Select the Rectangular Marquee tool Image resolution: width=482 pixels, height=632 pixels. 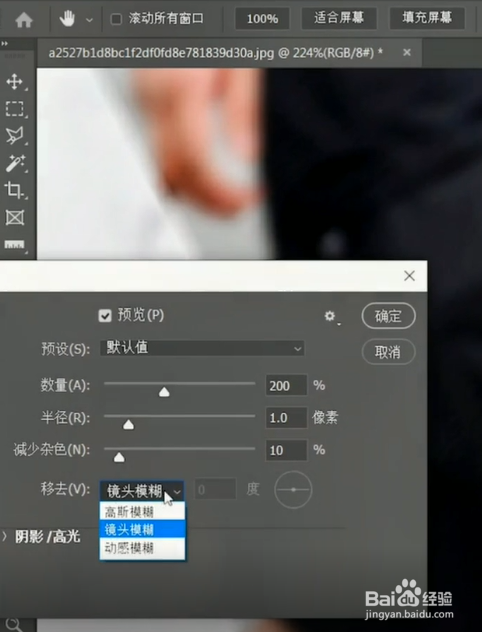click(x=15, y=109)
